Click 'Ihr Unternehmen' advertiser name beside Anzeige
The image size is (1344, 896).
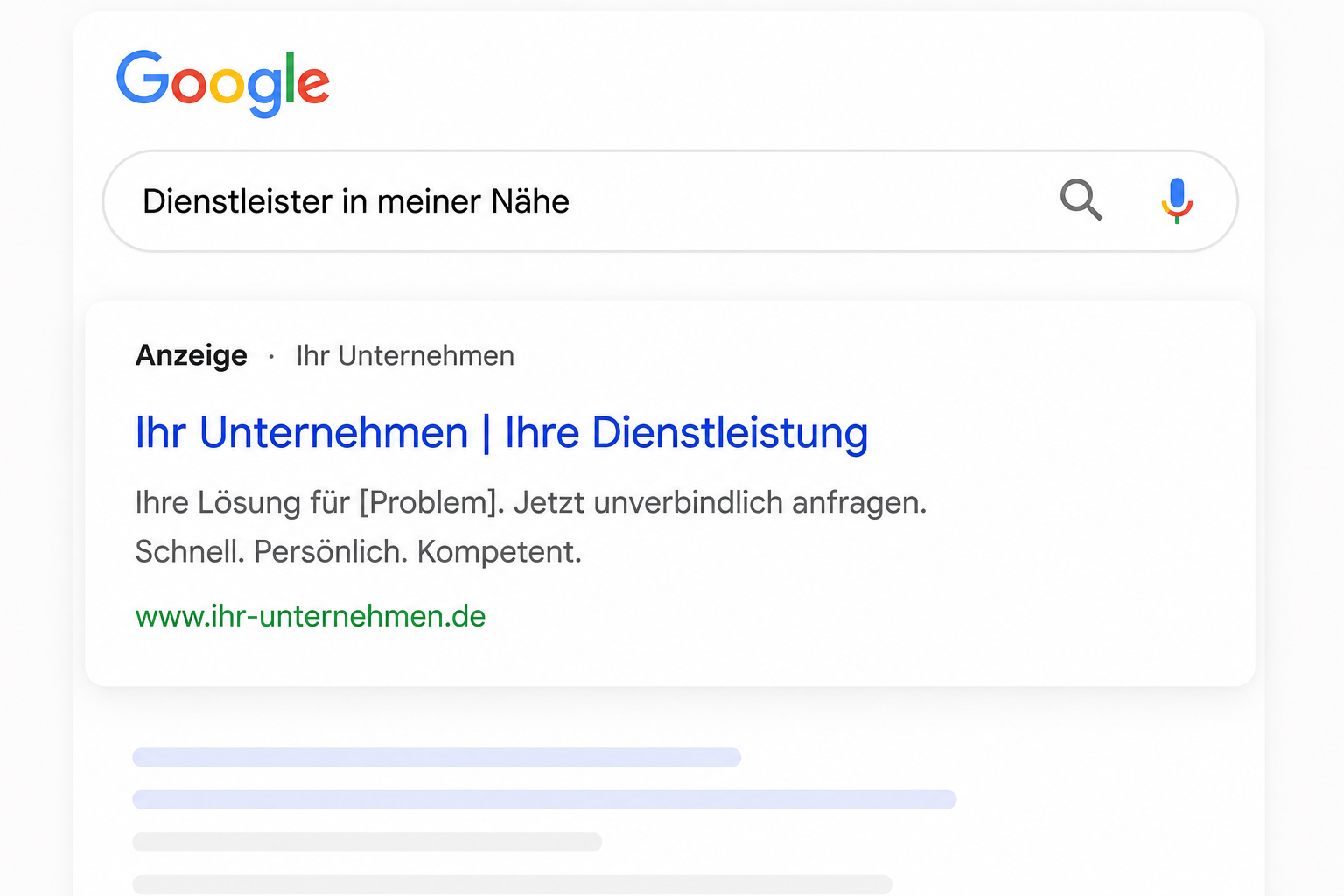point(405,356)
